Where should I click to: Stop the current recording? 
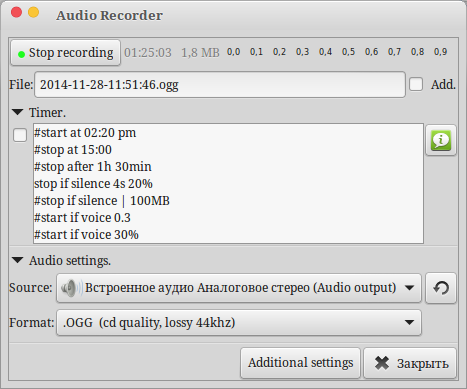tap(65, 53)
